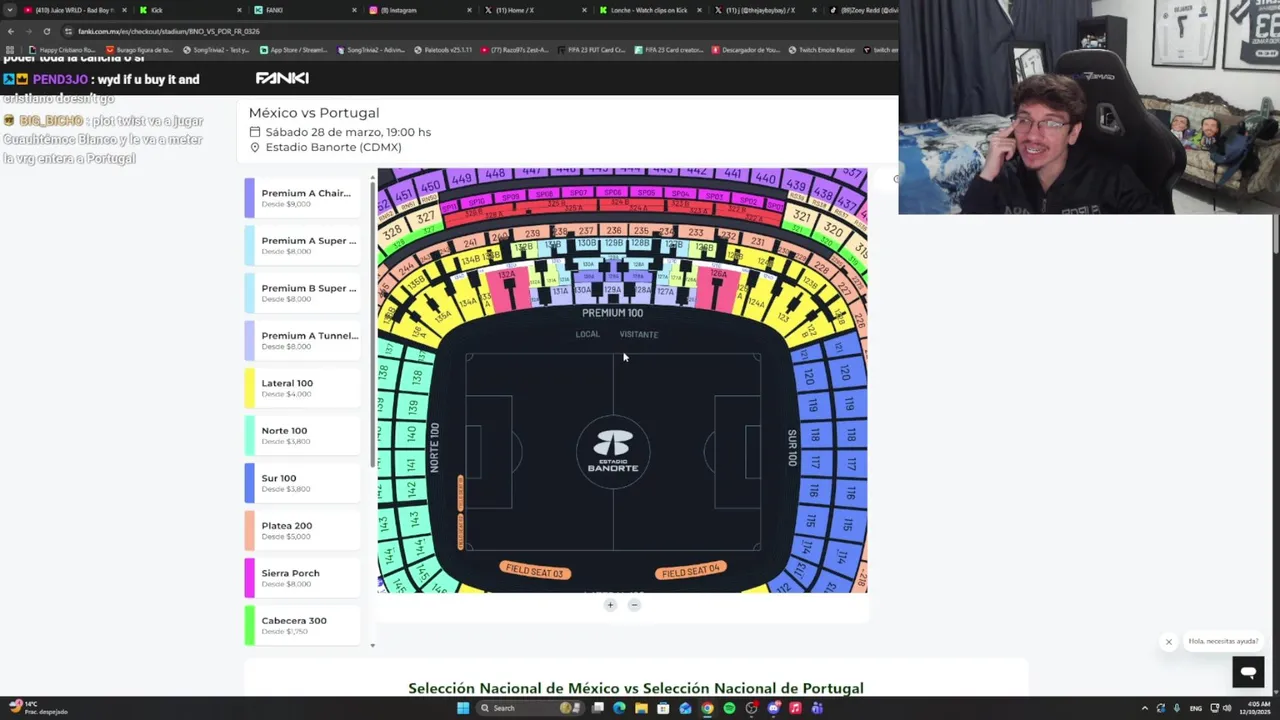Pick section 449 on stadium map
The height and width of the screenshot is (720, 1280).
pyautogui.click(x=461, y=179)
